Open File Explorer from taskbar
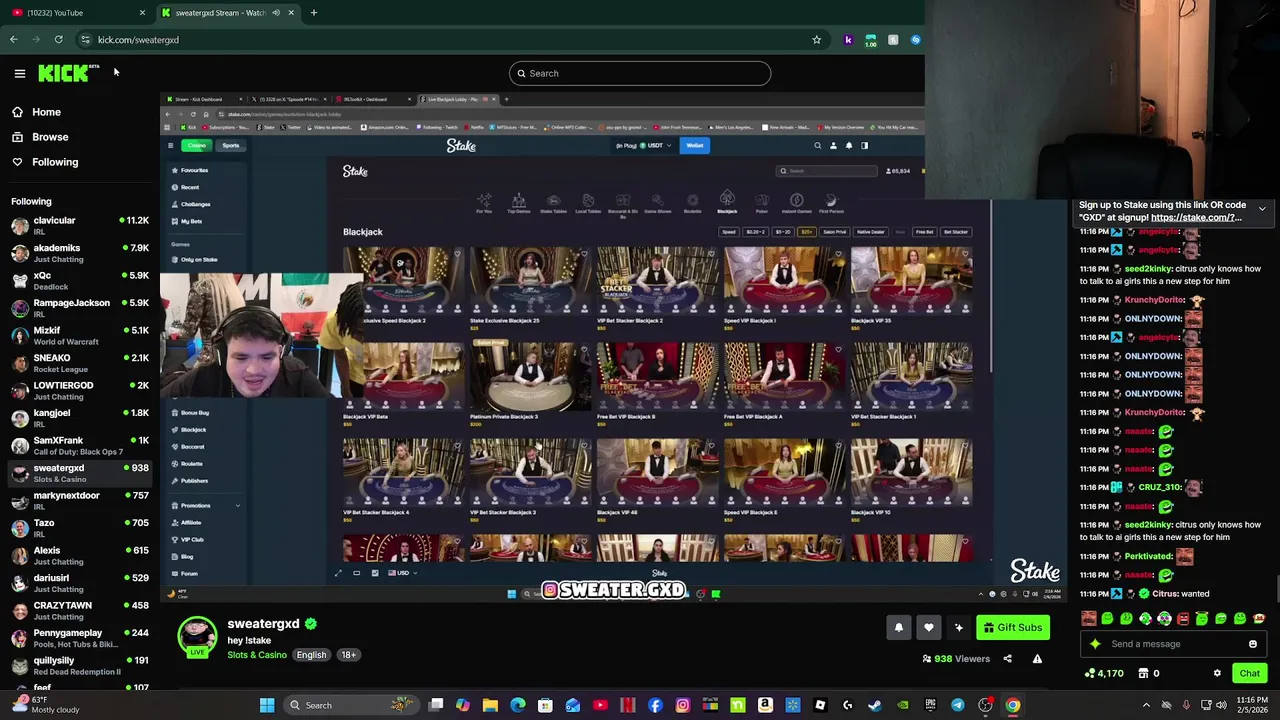The image size is (1280, 720). tap(490, 705)
